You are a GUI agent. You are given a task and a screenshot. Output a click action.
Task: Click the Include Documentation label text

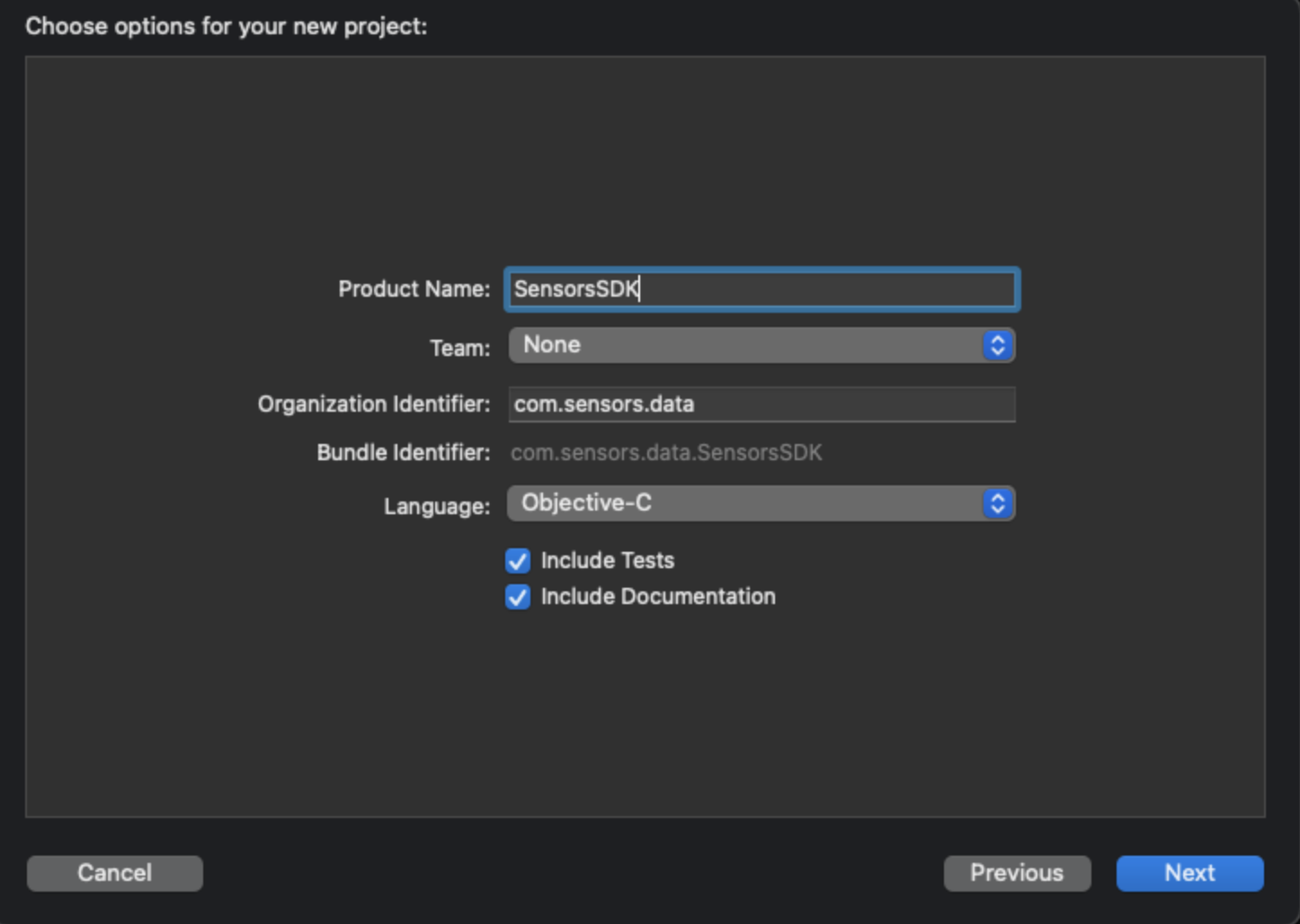click(658, 597)
